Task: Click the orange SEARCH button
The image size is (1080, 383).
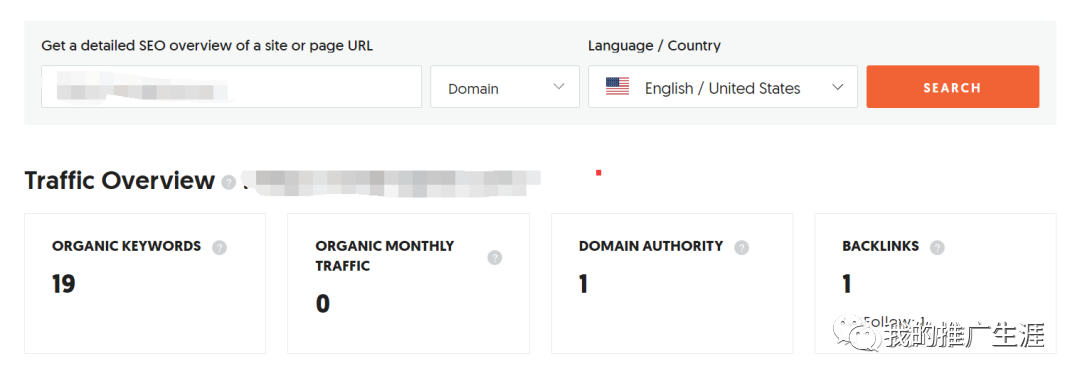Action: (x=953, y=87)
